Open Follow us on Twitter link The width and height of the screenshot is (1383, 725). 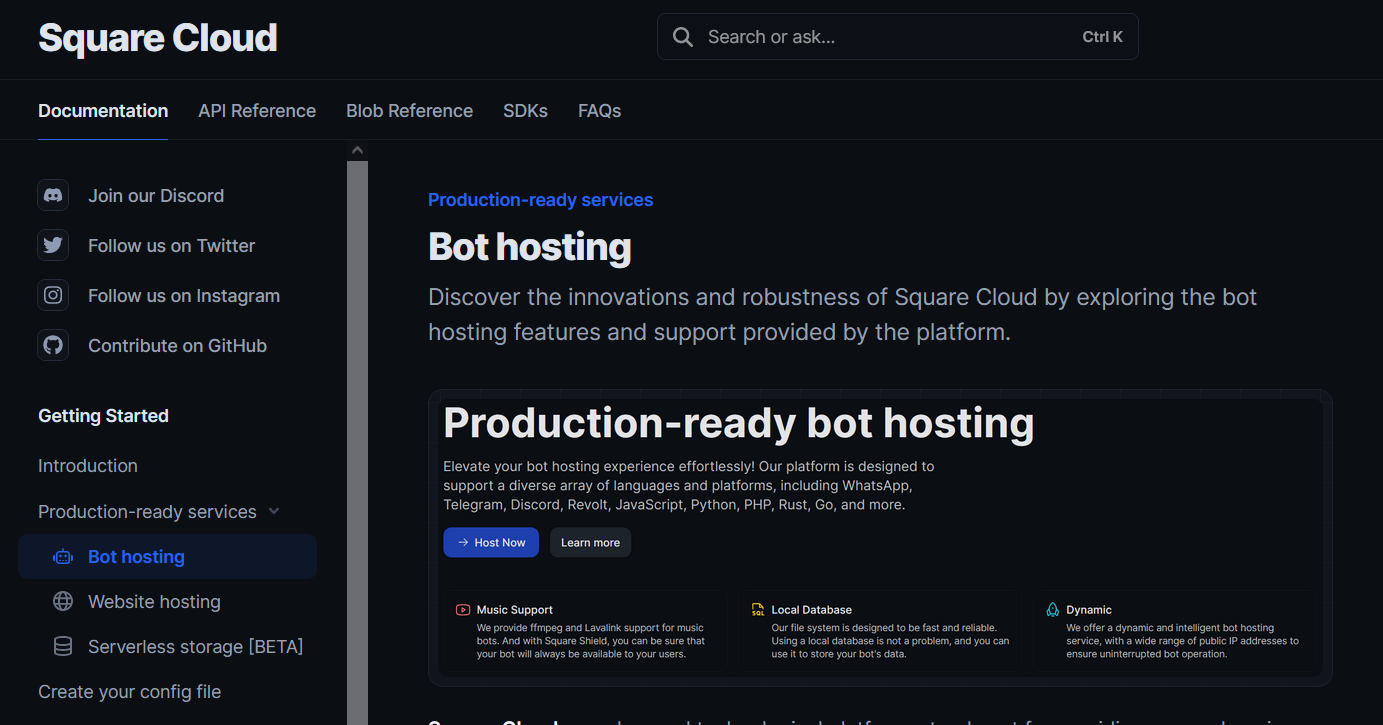171,246
